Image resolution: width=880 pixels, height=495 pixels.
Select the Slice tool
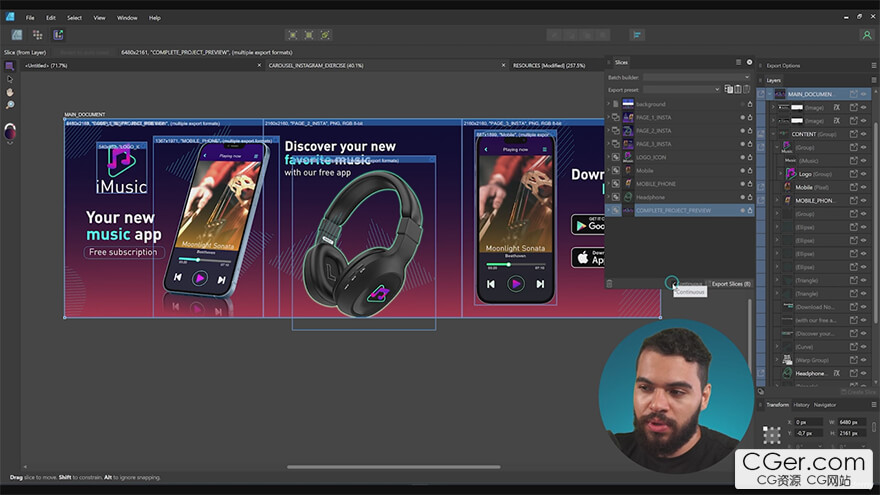[10, 66]
